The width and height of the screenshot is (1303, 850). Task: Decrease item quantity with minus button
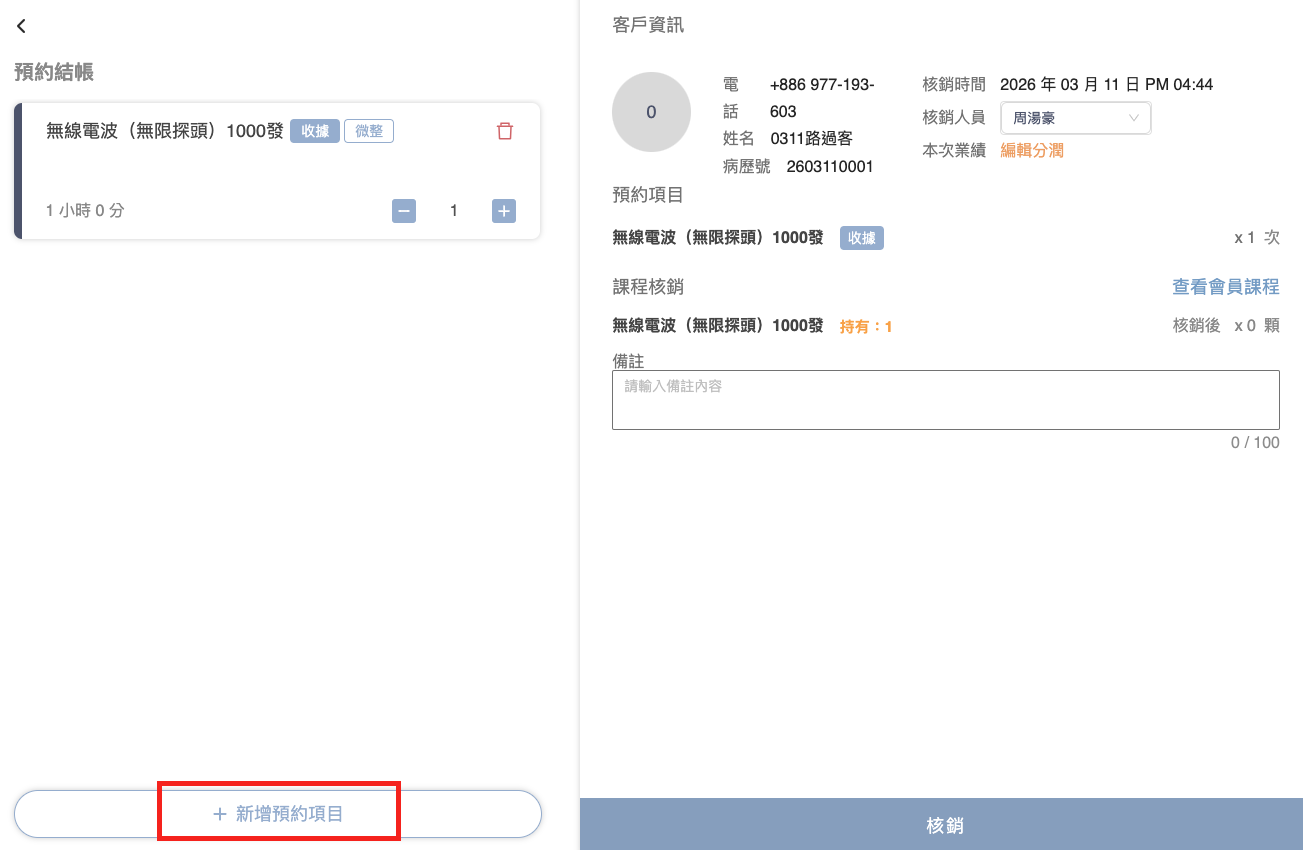(404, 211)
